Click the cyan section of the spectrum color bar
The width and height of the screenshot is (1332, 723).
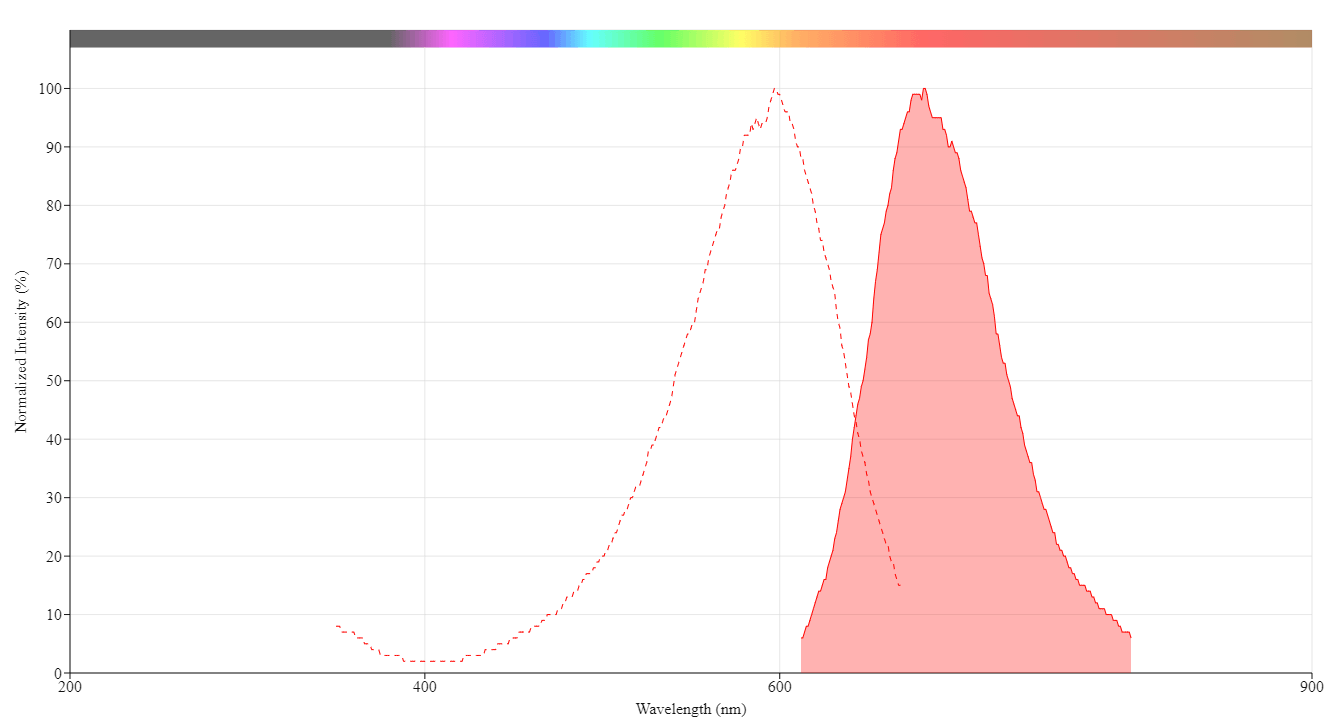coord(595,38)
